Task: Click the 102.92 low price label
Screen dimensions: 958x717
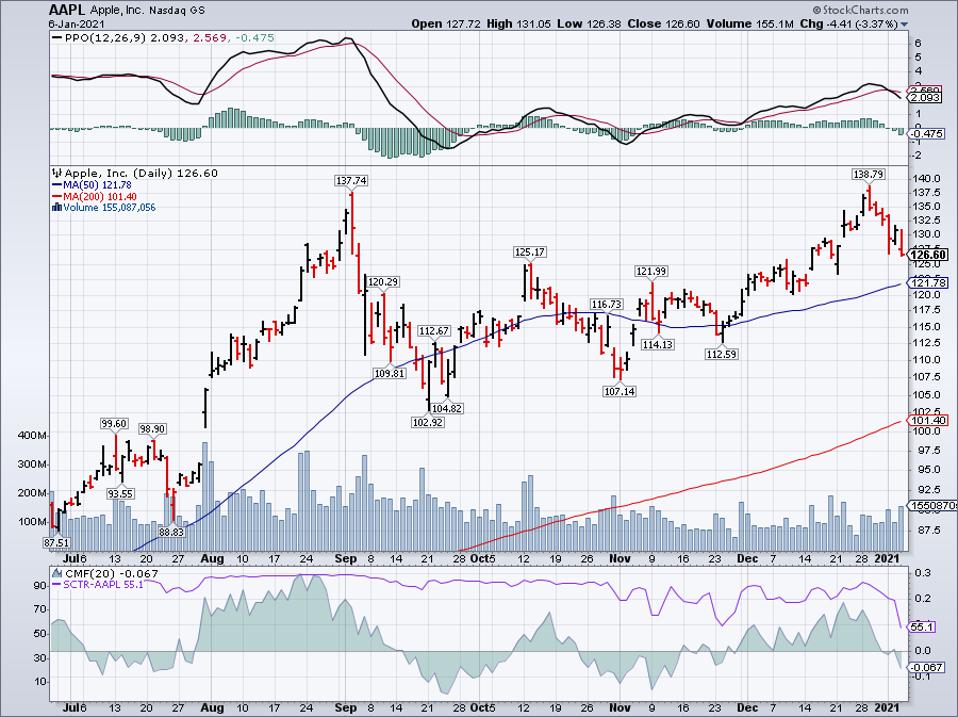Action: coord(428,422)
